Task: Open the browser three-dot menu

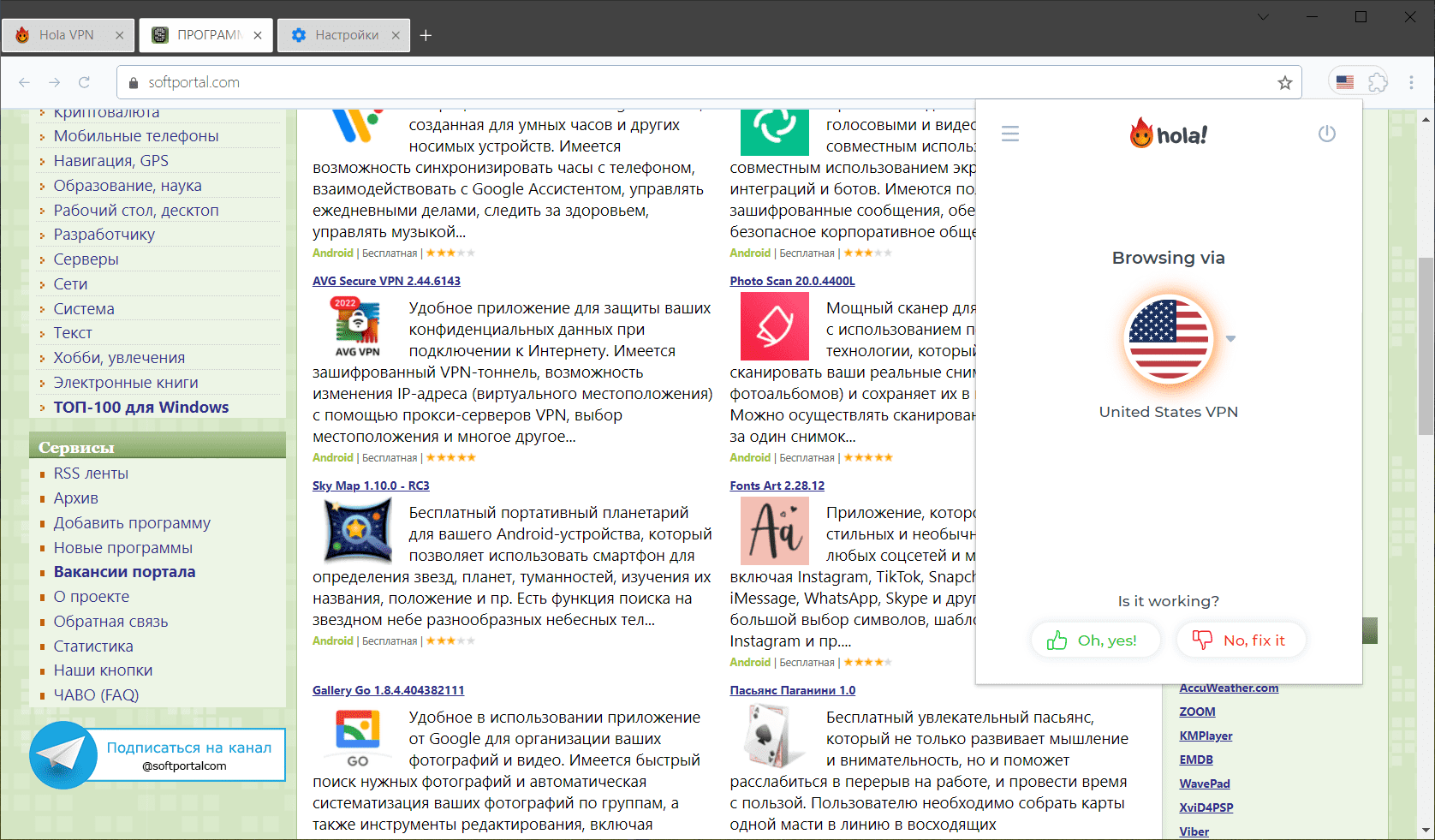Action: (x=1411, y=82)
